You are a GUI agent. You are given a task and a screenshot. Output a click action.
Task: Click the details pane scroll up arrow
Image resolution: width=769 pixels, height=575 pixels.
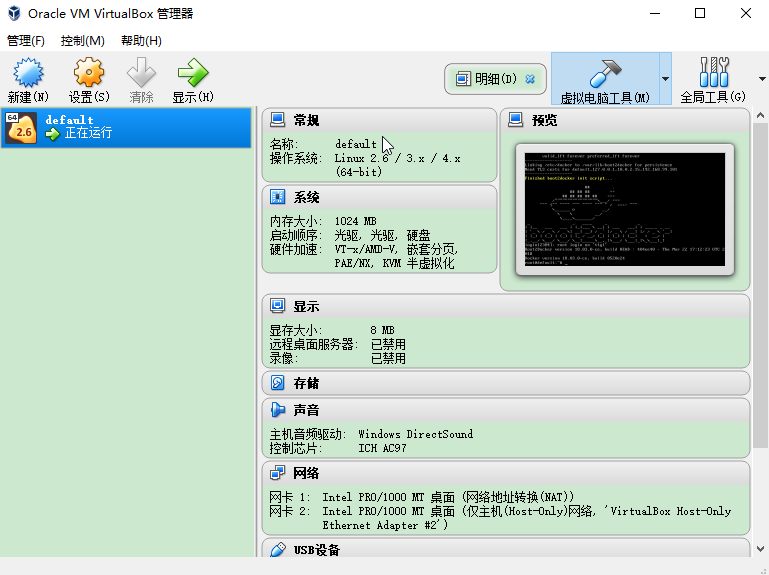761,116
